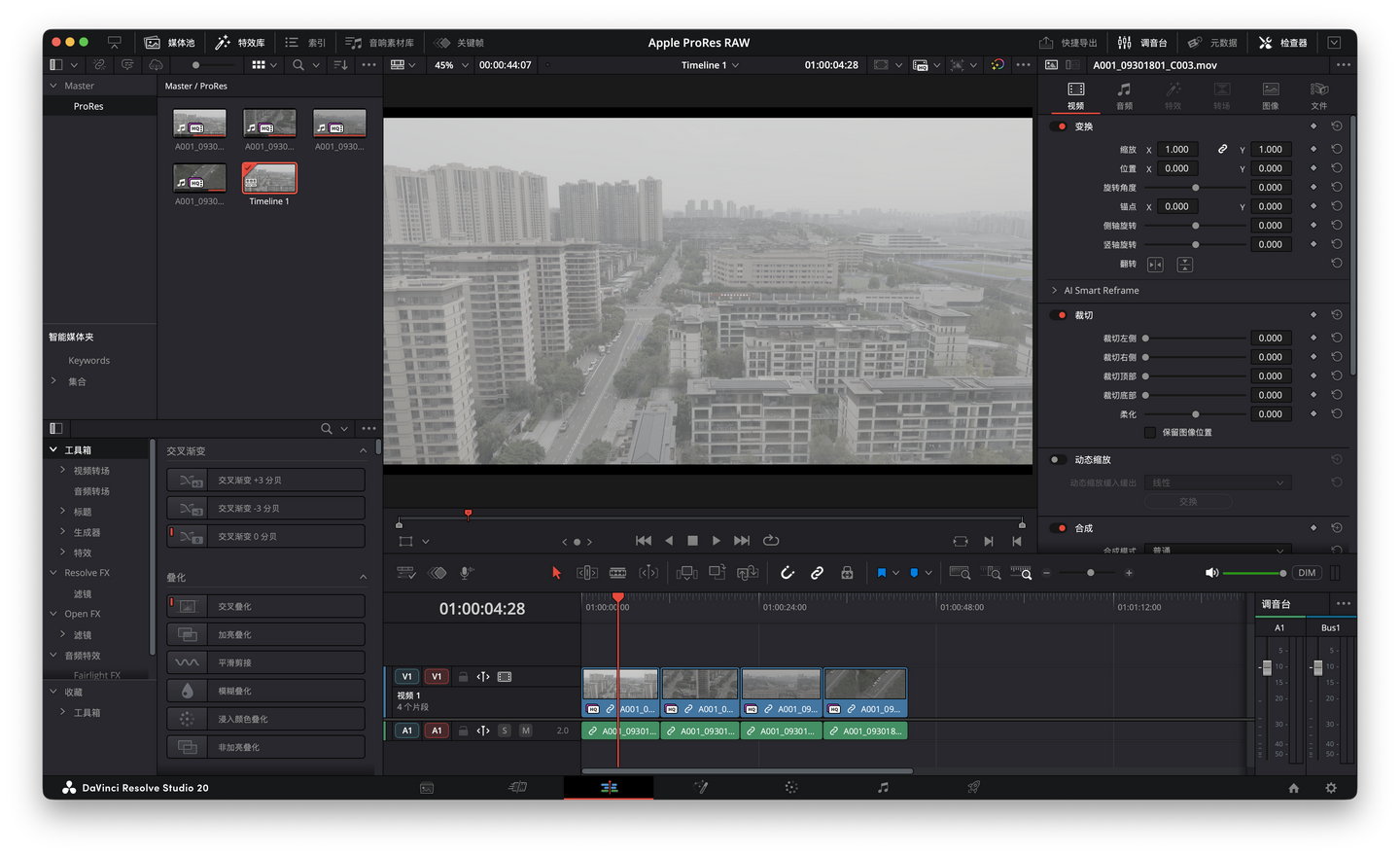This screenshot has width=1400, height=856.
Task: Mute audio track A1 with M button
Action: [526, 731]
